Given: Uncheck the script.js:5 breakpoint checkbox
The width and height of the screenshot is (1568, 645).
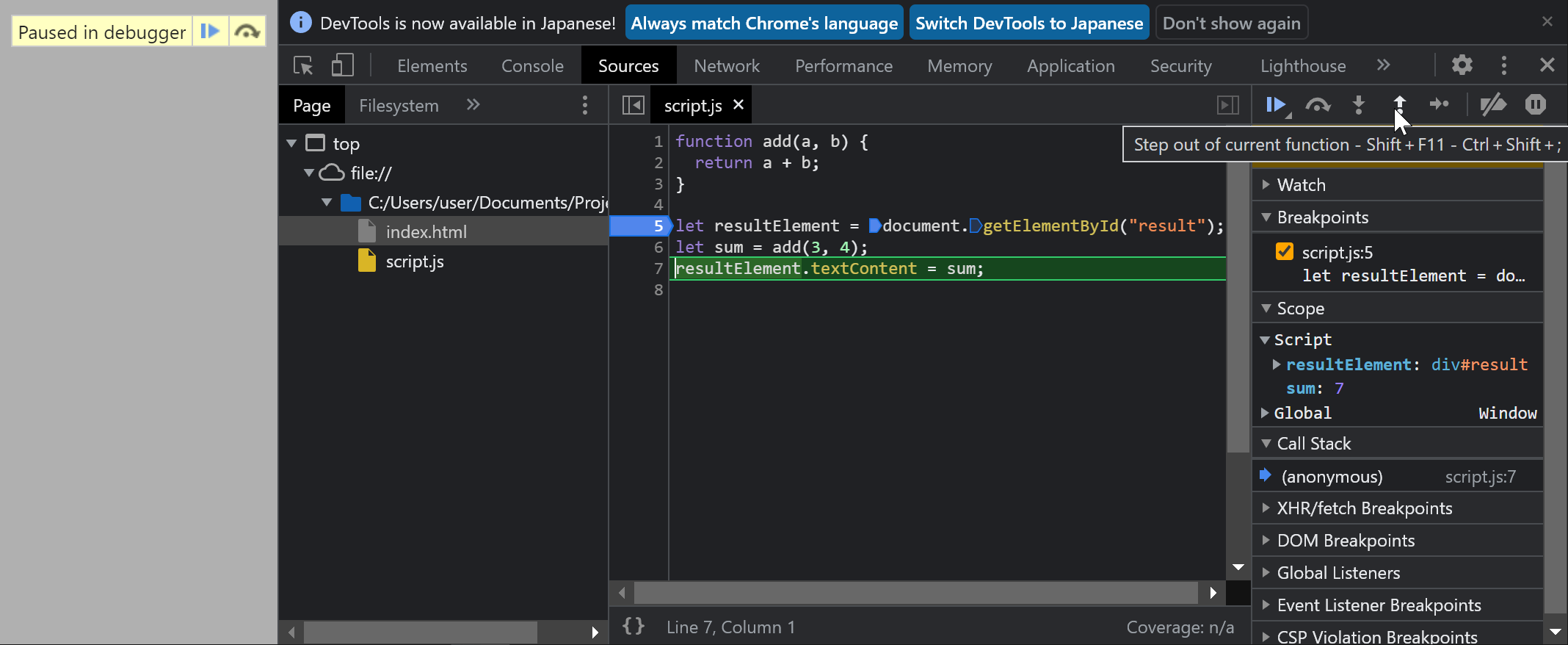Looking at the screenshot, I should tap(1285, 252).
